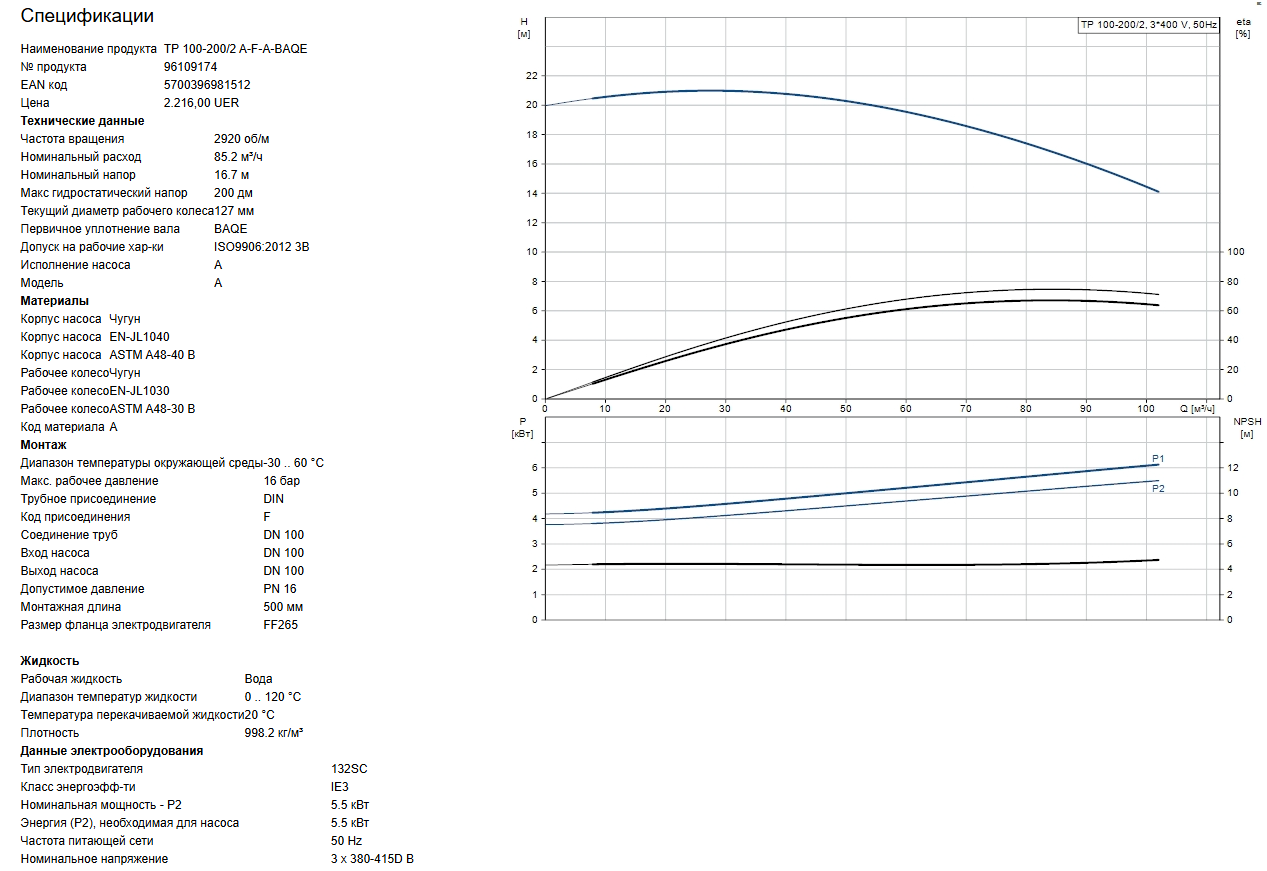The height and width of the screenshot is (871, 1267).
Task: Select the product name "TP 100-200/2 A-F-A-BAQE"
Action: [x=236, y=49]
